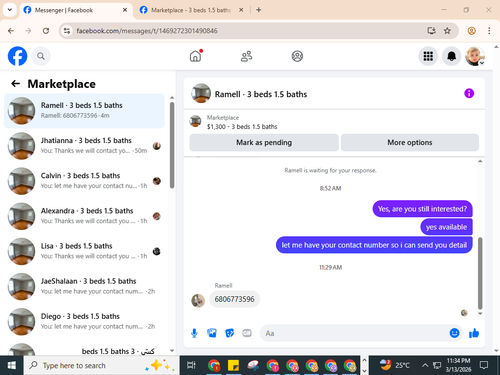Go to Facebook Home icon
Screen dimensions: 500x375
click(196, 56)
